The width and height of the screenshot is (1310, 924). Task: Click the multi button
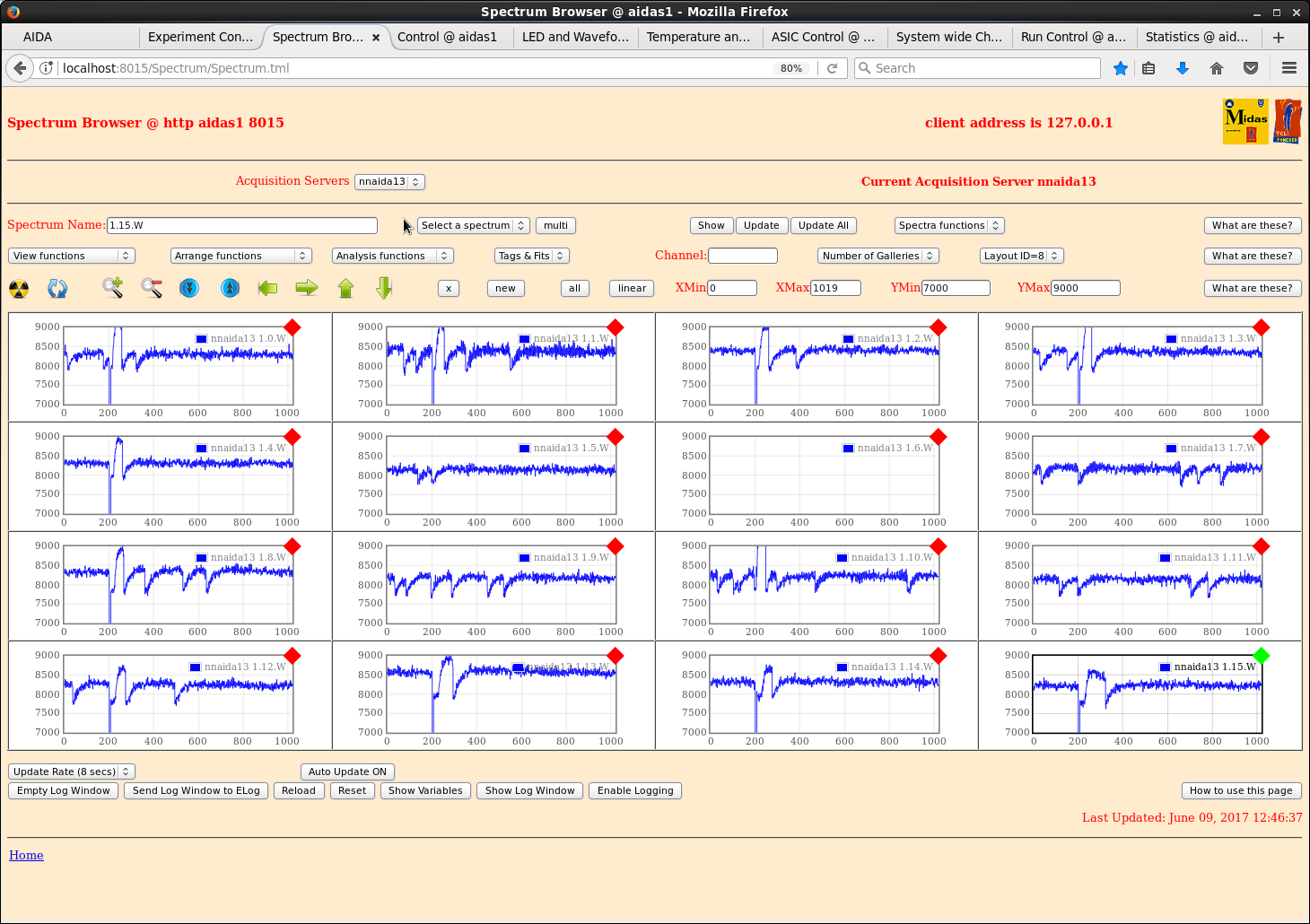coord(555,225)
